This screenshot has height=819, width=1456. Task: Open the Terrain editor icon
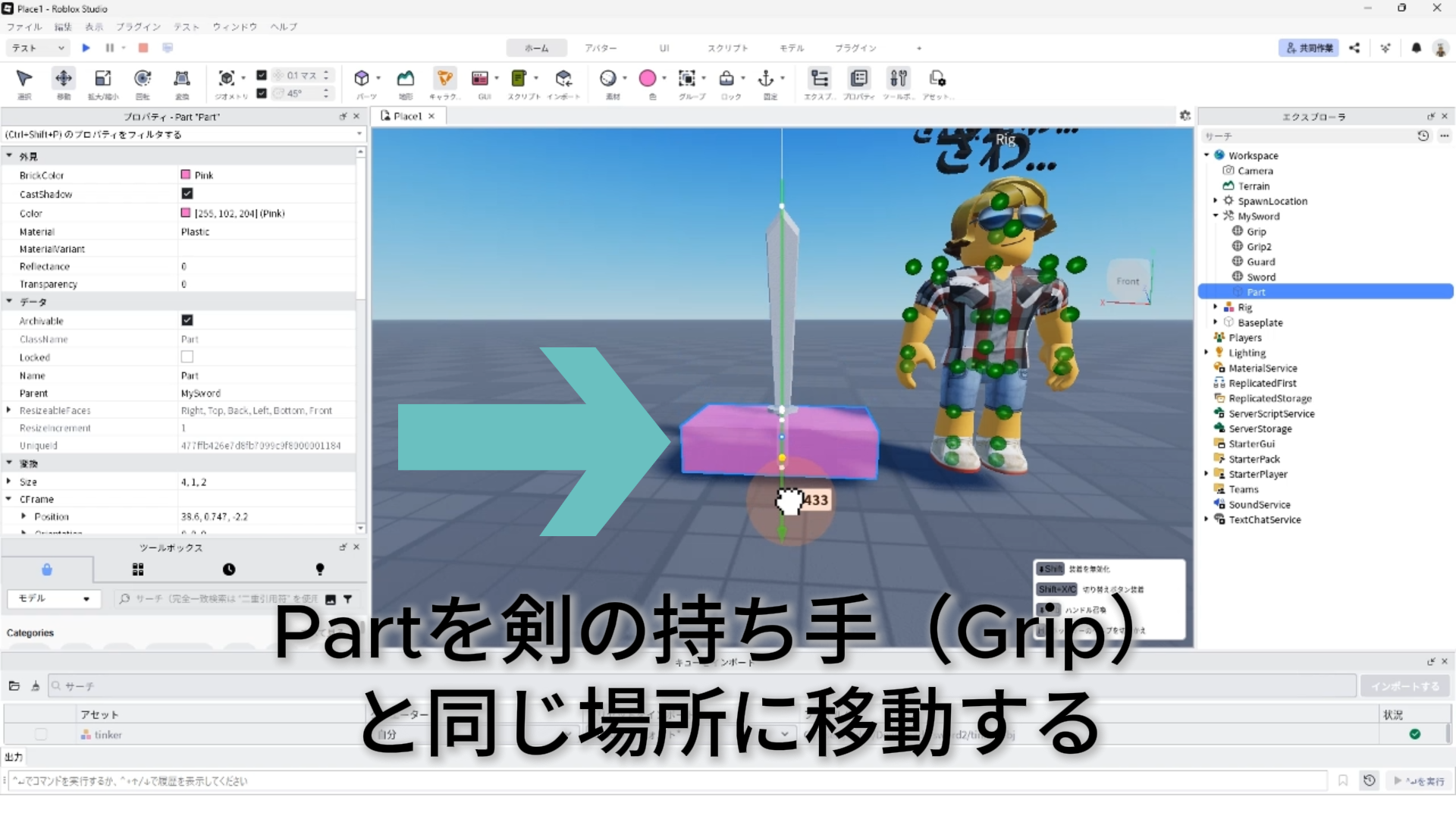(x=406, y=79)
